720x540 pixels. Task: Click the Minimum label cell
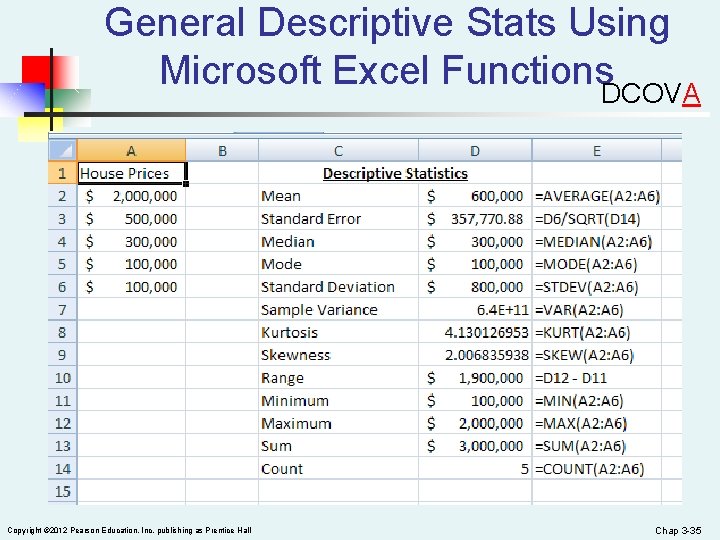338,400
